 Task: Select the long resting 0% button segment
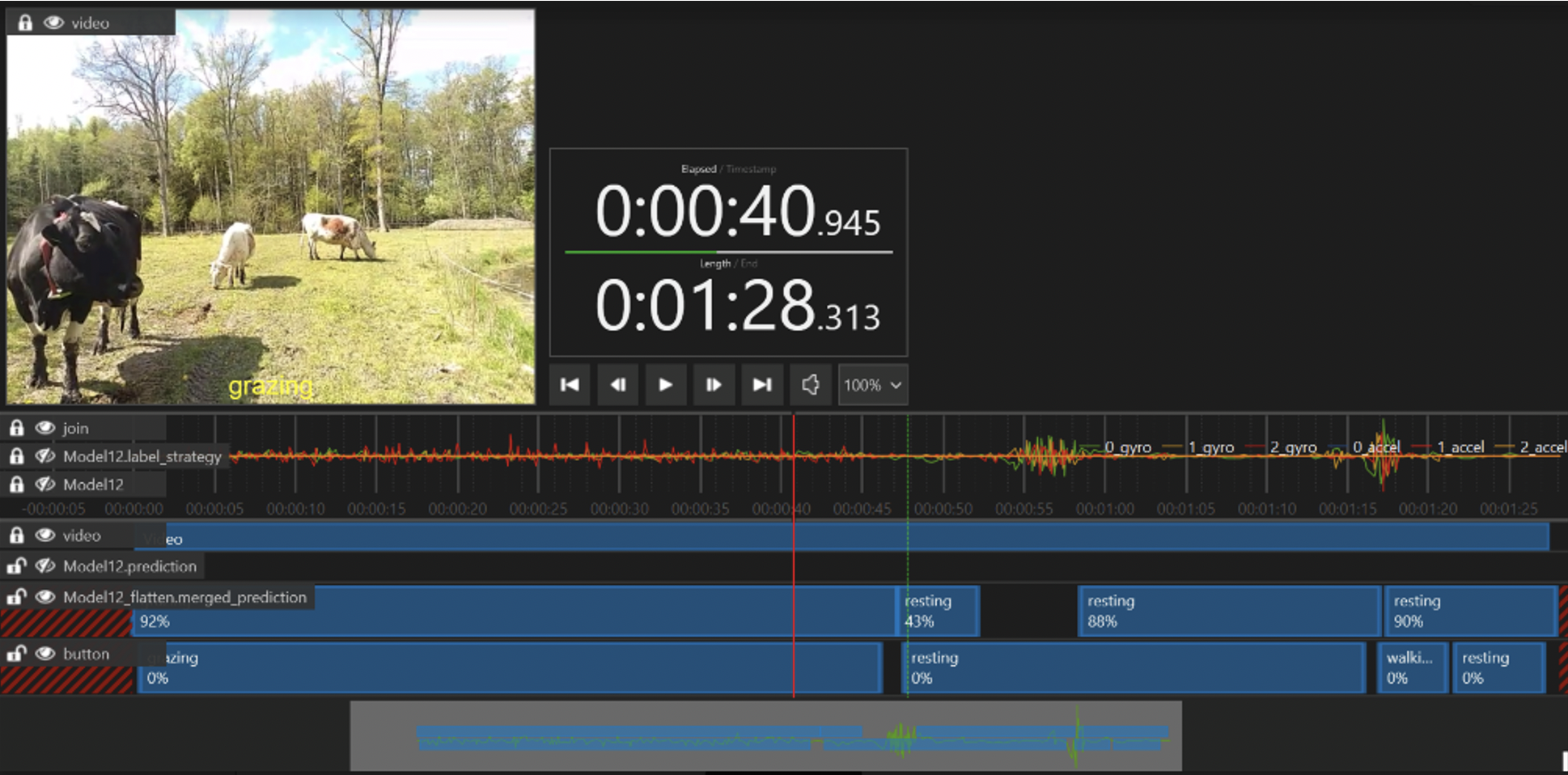click(x=1134, y=668)
